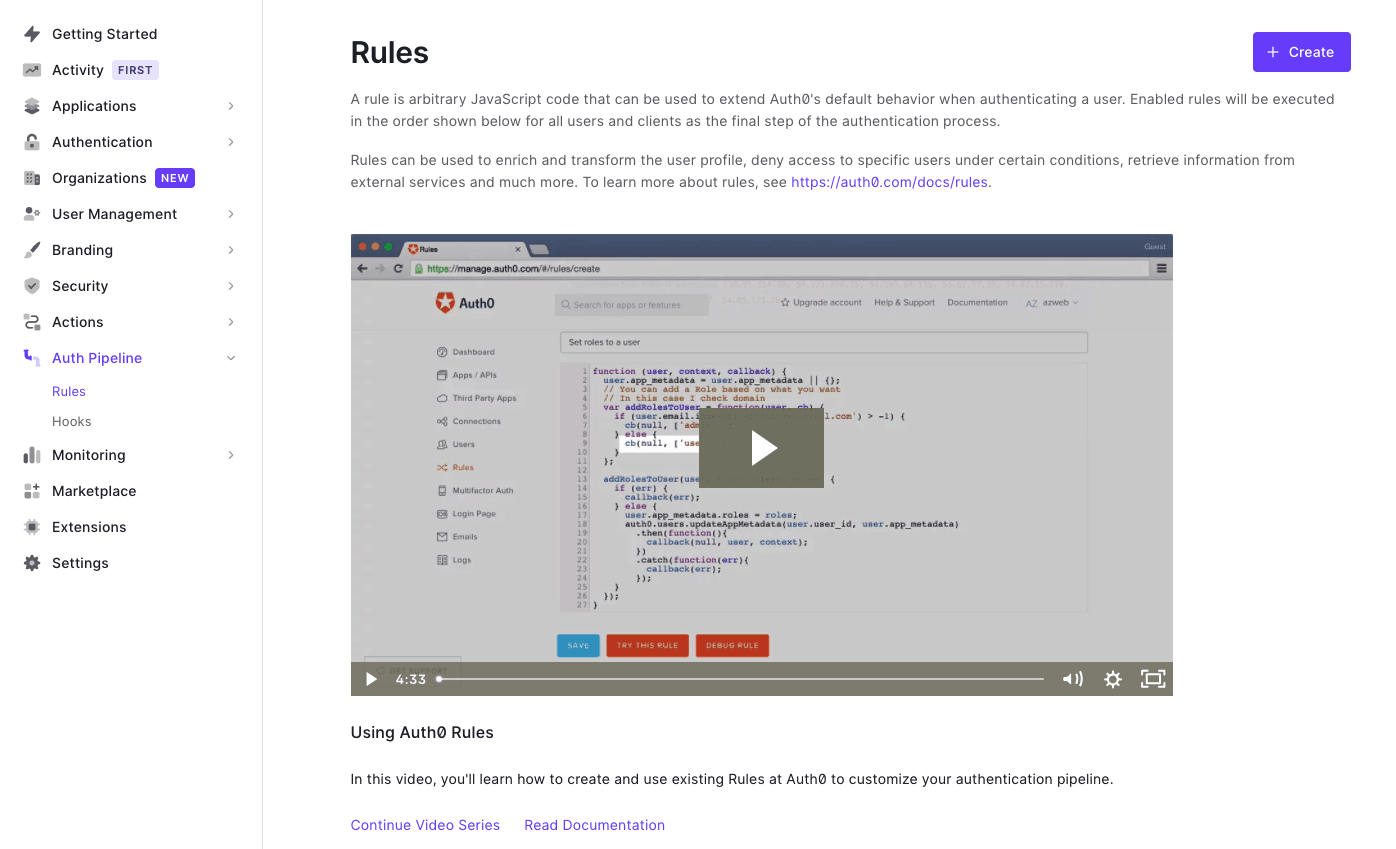Click the video progress bar
This screenshot has width=1396, height=849.
coord(741,679)
